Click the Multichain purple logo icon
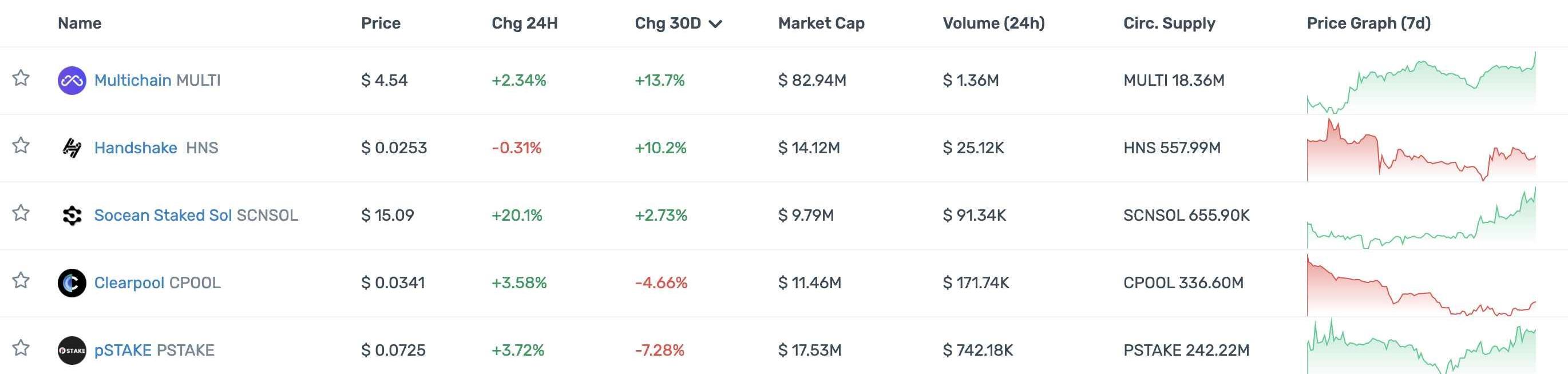Image resolution: width=1568 pixels, height=374 pixels. pyautogui.click(x=72, y=80)
